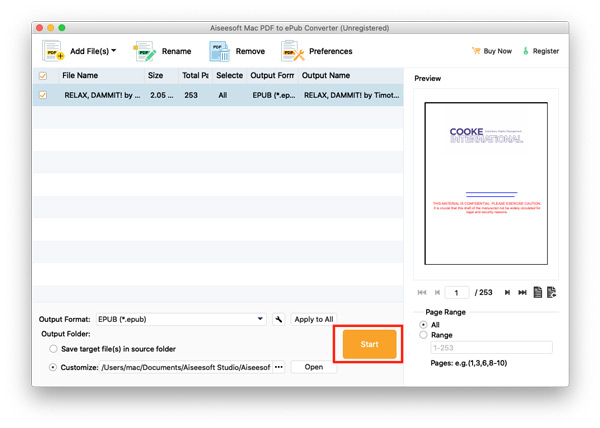
Task: Click the Add File(s) PDF icon
Action: pos(53,51)
